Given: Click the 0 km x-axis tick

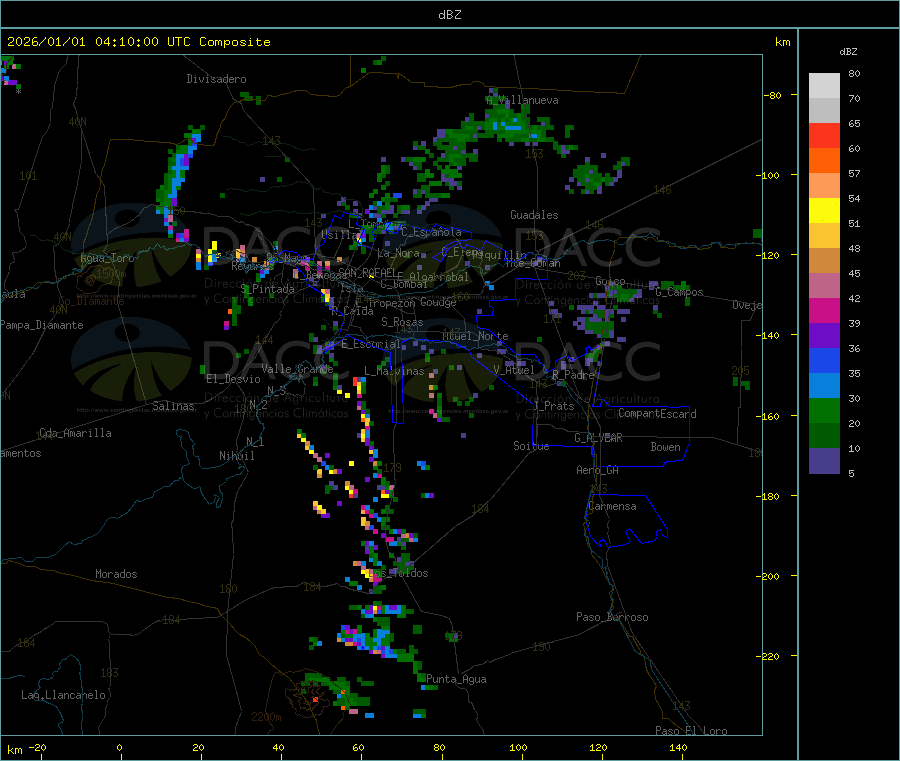Looking at the screenshot, I should pyautogui.click(x=119, y=747).
